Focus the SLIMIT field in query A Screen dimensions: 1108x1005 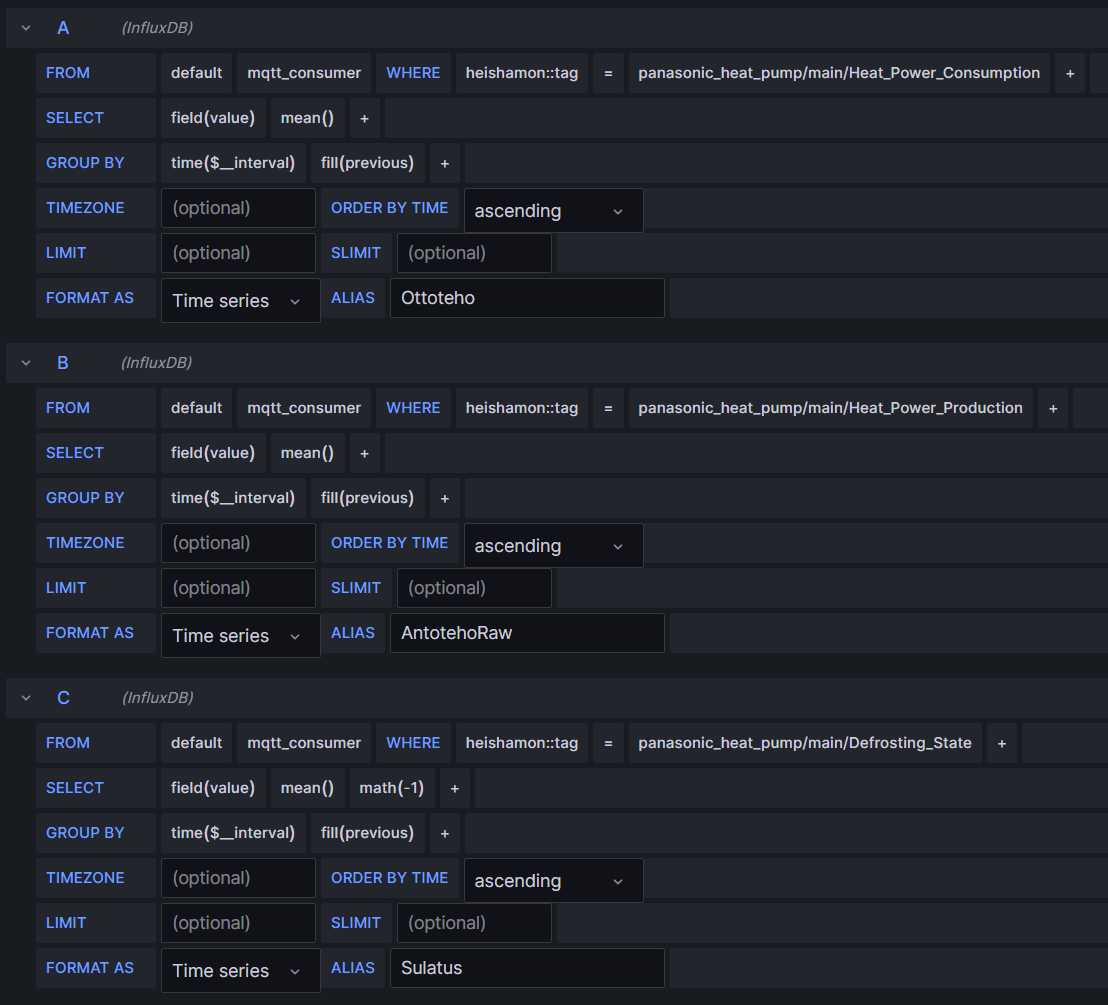click(x=474, y=253)
